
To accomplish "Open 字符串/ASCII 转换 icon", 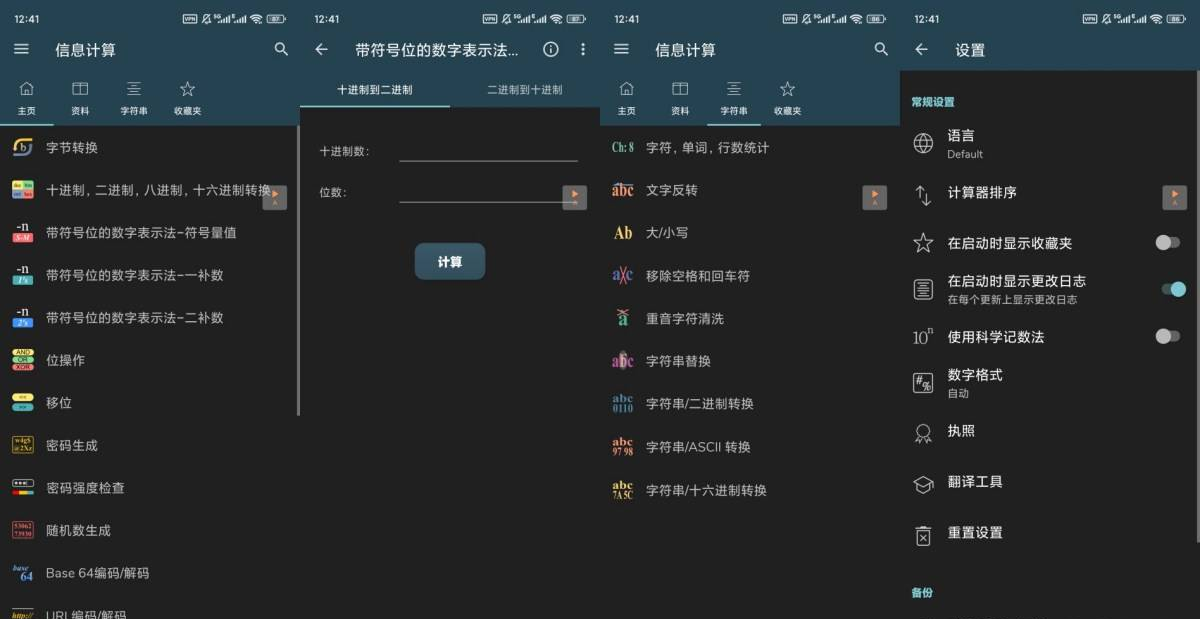I will click(x=623, y=447).
